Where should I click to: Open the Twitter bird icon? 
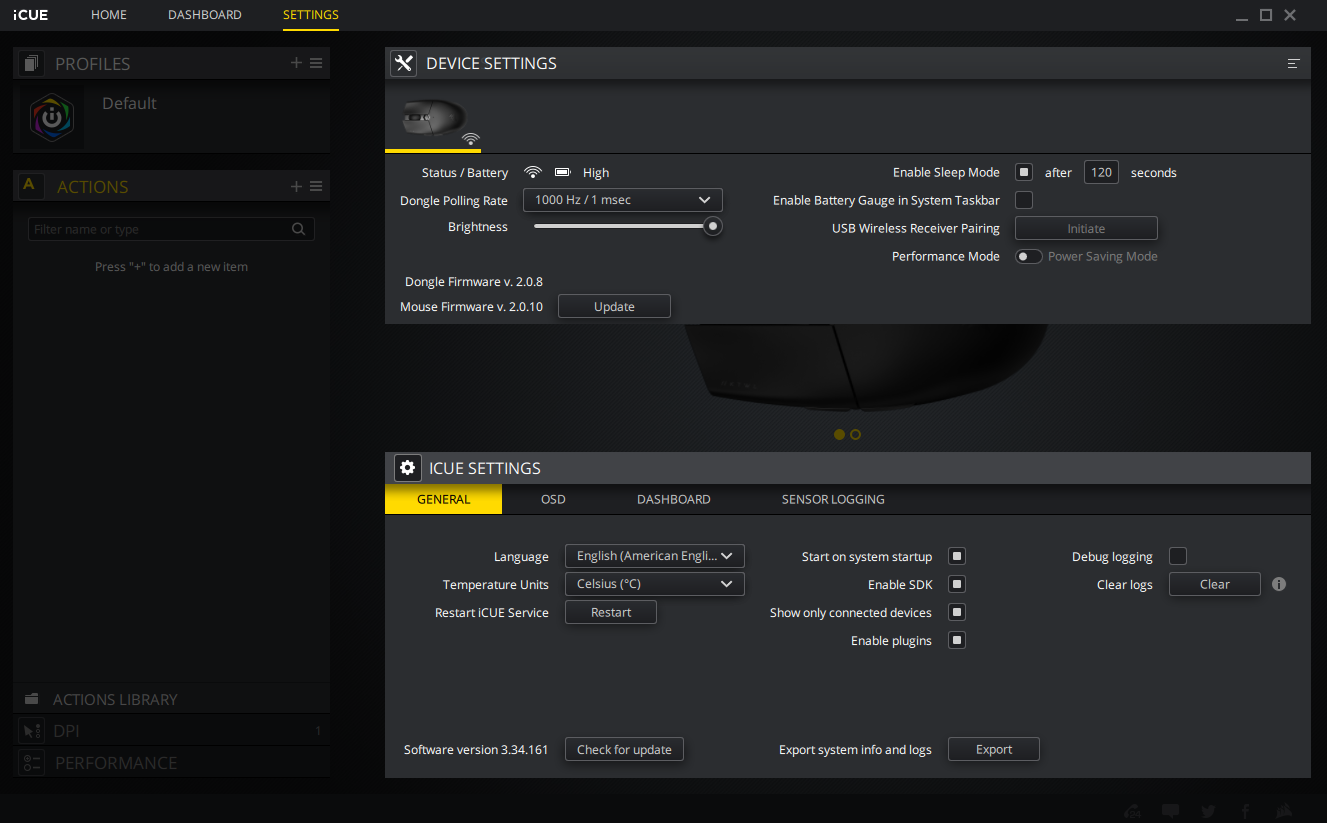[x=1208, y=811]
